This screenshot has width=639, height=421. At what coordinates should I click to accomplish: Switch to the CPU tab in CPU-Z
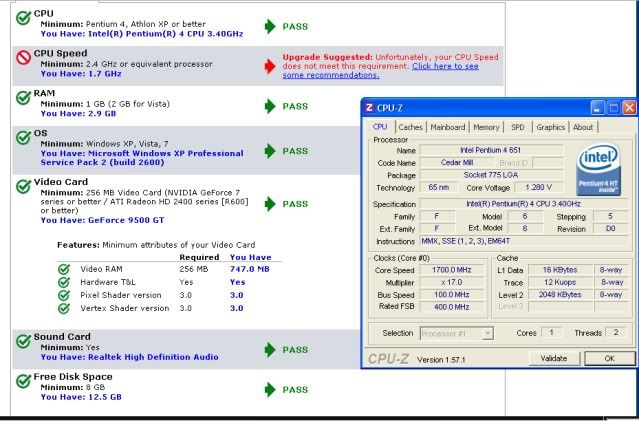[x=380, y=127]
